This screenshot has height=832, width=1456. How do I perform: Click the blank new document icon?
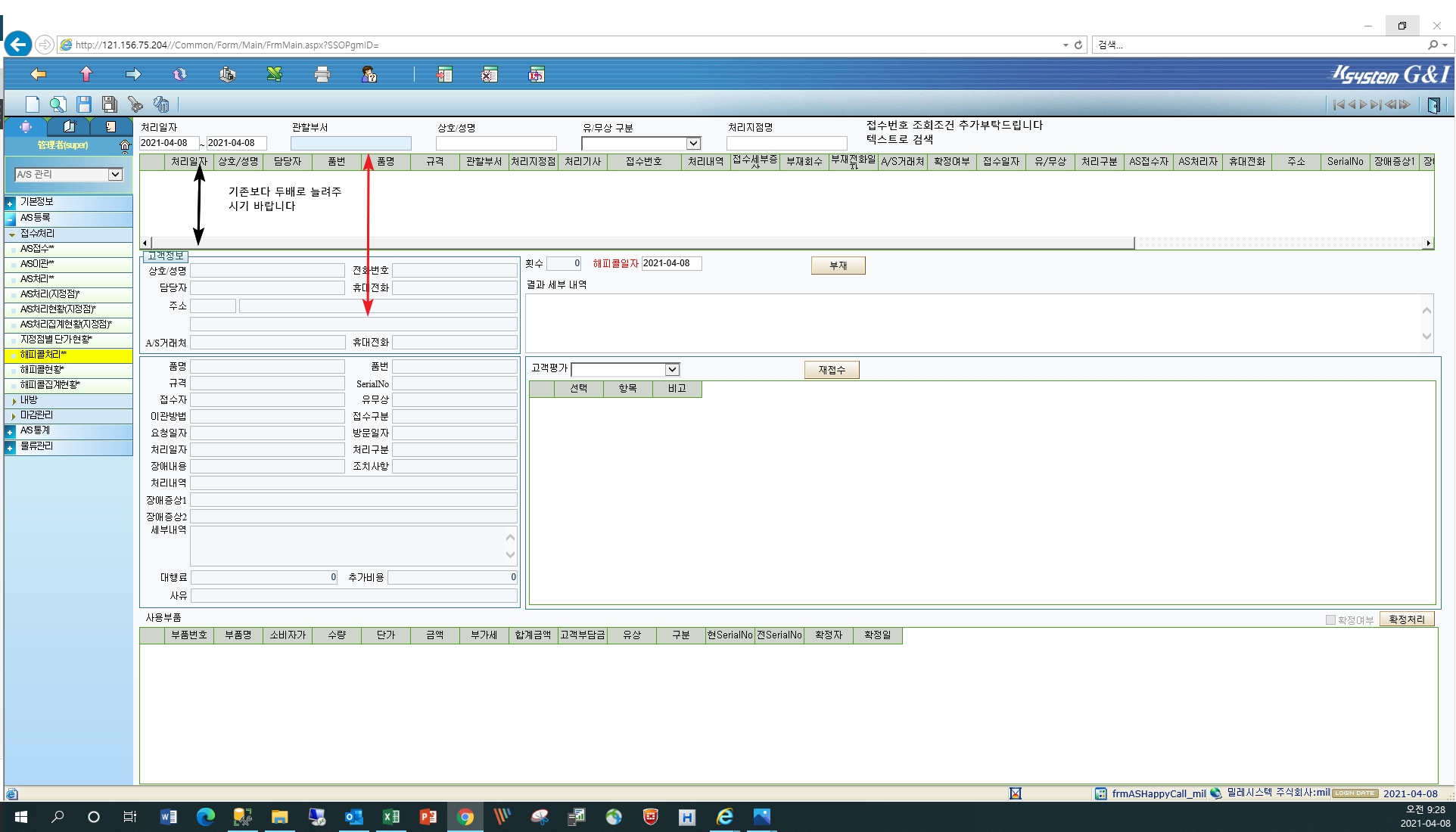(x=33, y=104)
